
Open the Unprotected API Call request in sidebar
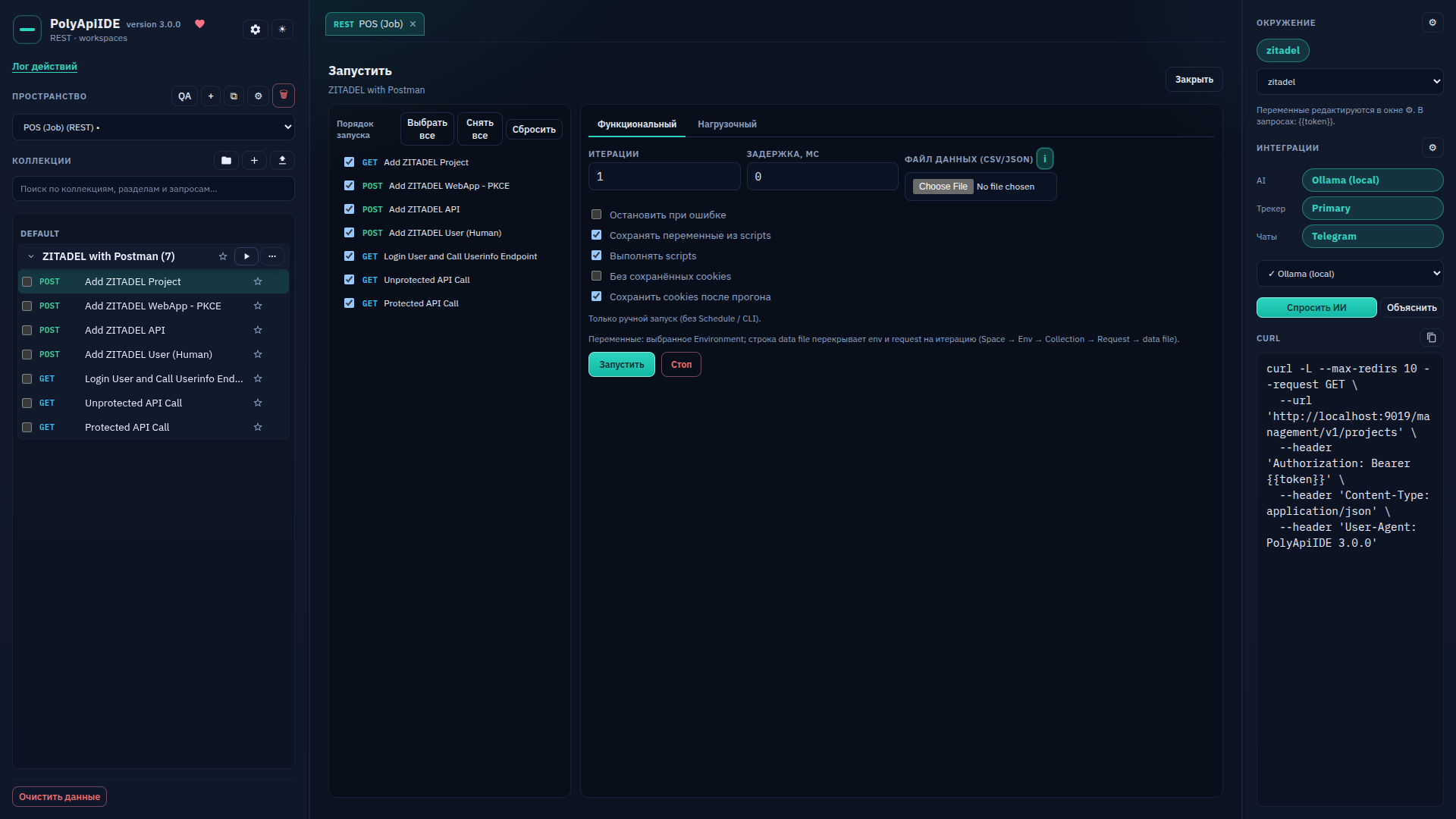click(x=153, y=403)
